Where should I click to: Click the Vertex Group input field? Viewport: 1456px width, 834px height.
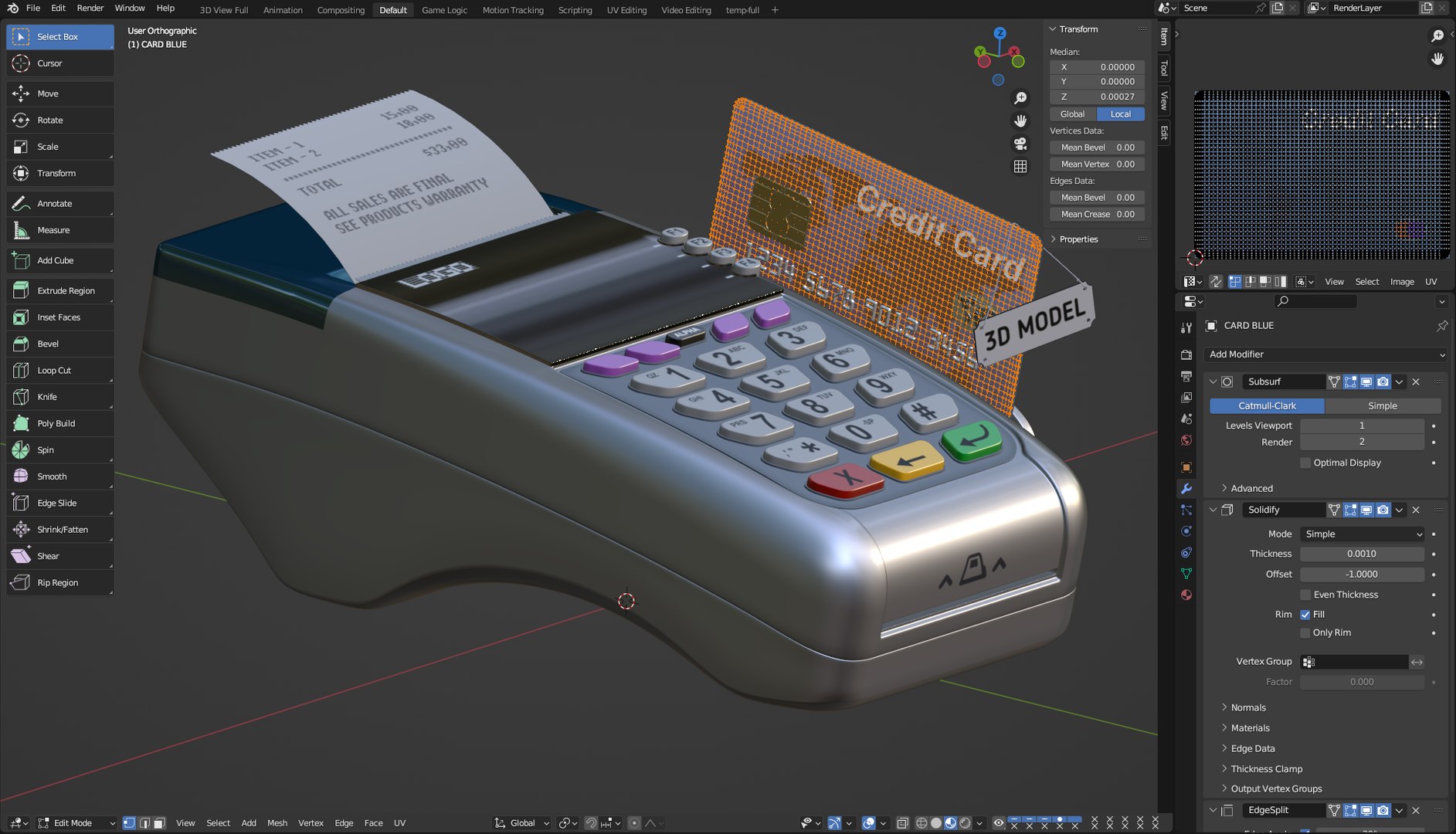click(x=1354, y=662)
